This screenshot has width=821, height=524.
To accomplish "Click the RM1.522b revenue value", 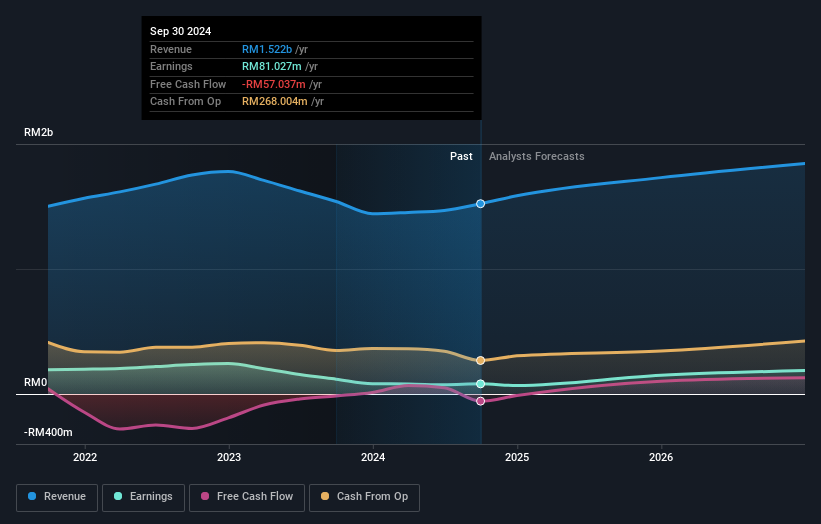I will pyautogui.click(x=267, y=49).
